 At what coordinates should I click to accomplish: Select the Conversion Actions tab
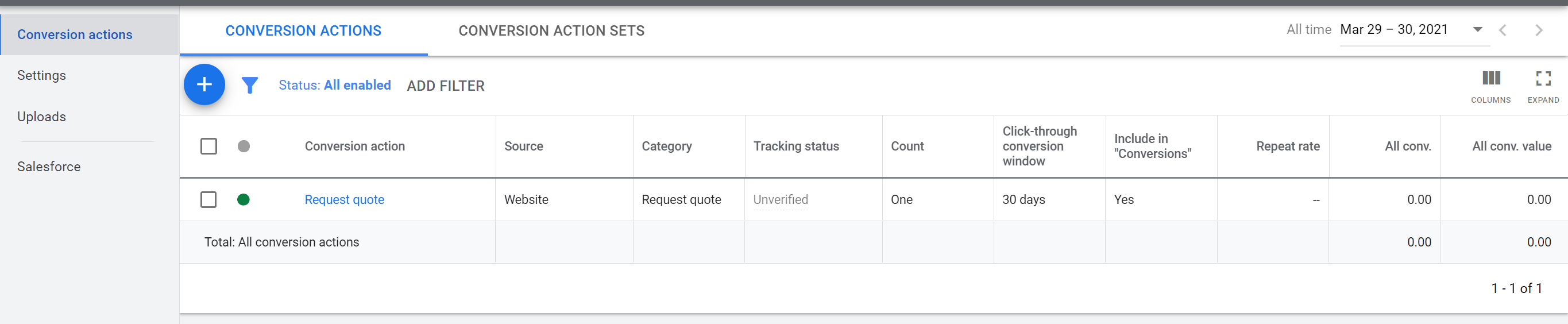click(303, 30)
